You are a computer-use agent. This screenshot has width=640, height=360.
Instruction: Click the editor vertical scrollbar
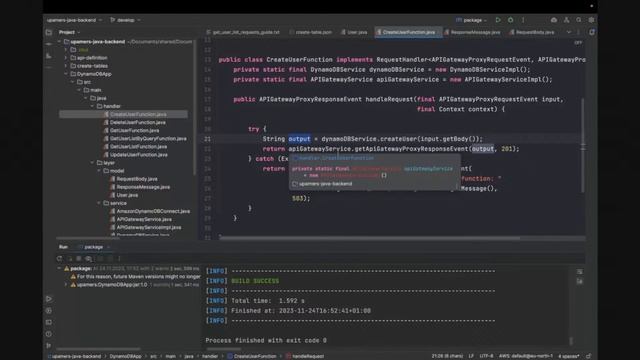pyautogui.click(x=582, y=145)
